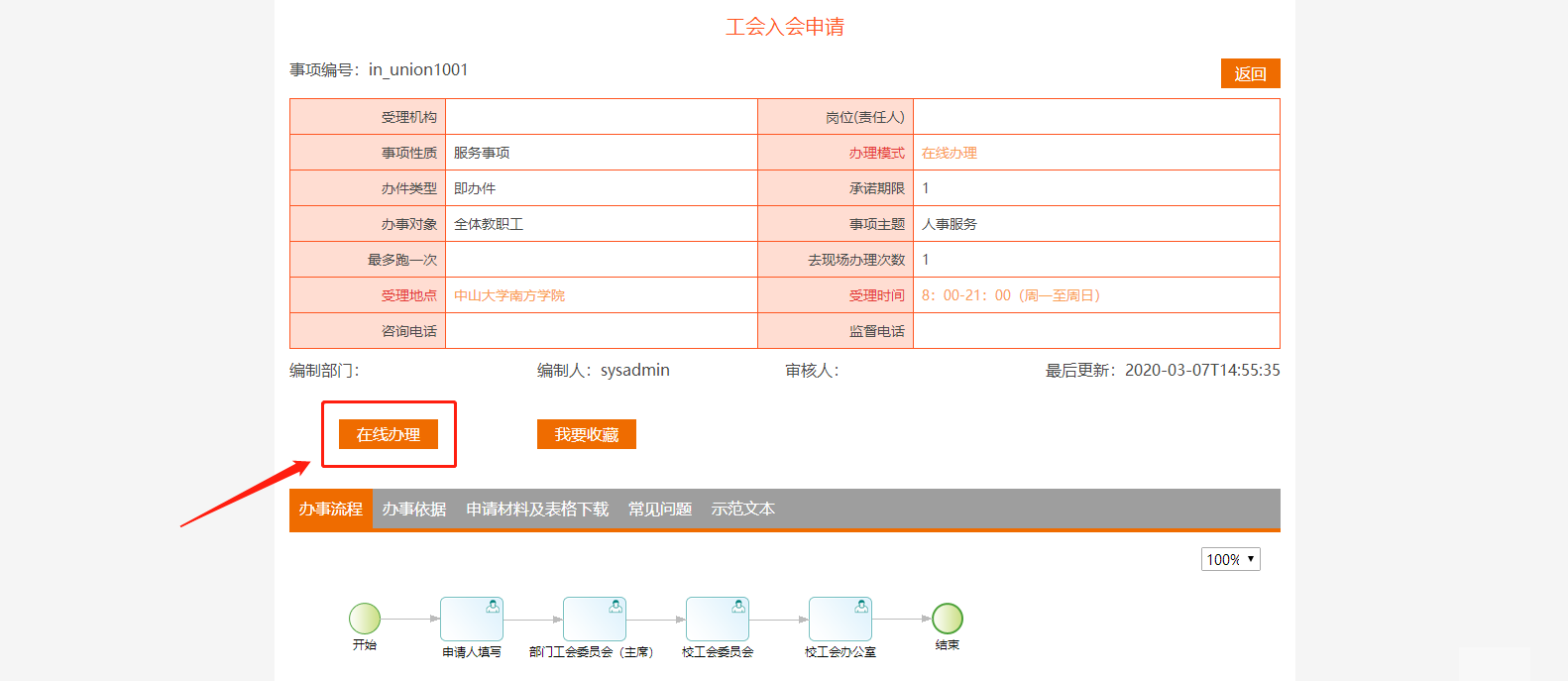This screenshot has height=681, width=1568.
Task: Click the 校工会办公室 workflow task node
Action: 840,620
